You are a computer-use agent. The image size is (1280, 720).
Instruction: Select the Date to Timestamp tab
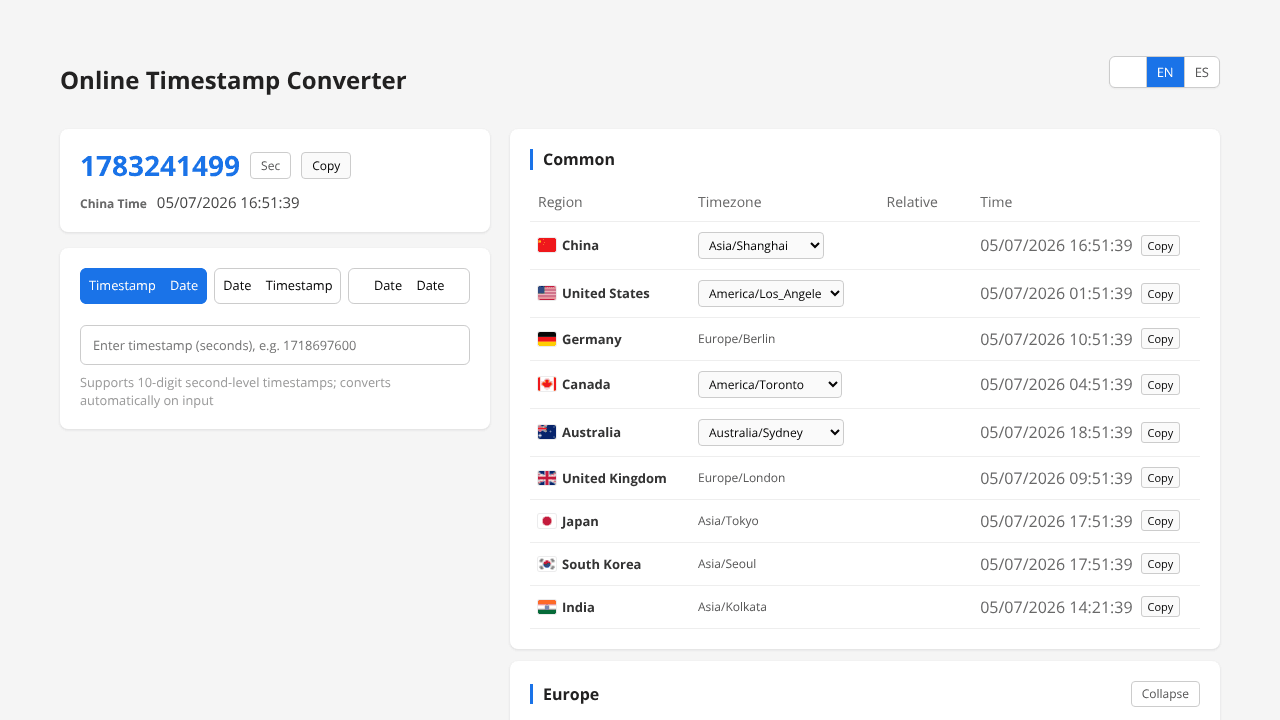tap(277, 286)
